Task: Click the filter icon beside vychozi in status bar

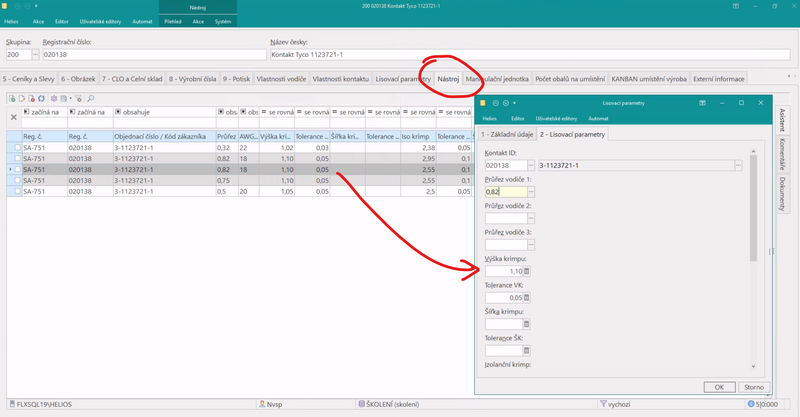Action: click(603, 404)
